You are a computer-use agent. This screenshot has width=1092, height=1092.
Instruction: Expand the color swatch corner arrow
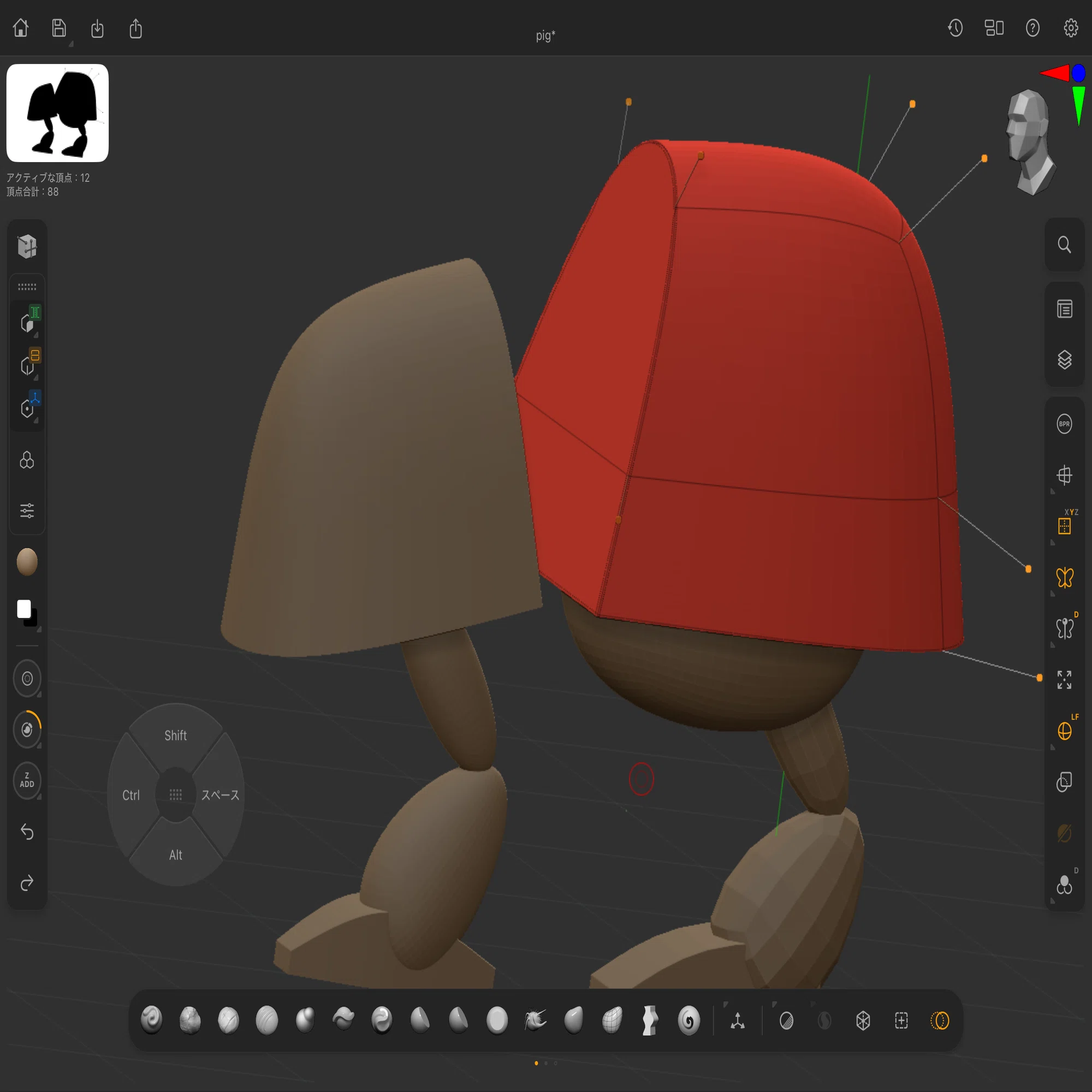click(39, 630)
